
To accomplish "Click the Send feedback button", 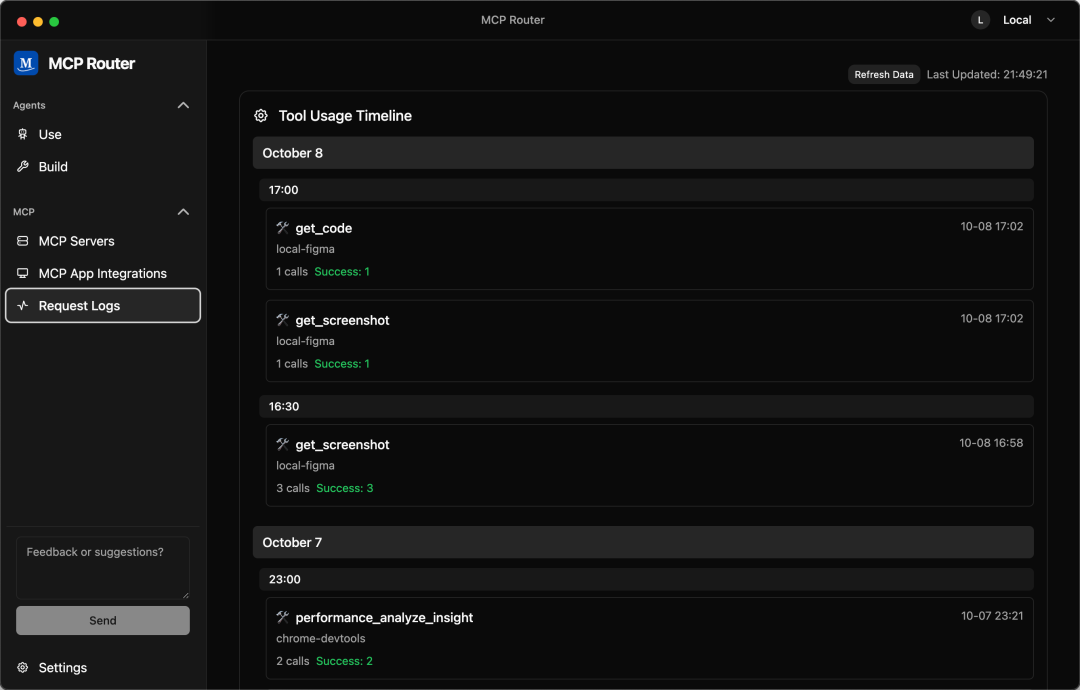I will point(103,620).
